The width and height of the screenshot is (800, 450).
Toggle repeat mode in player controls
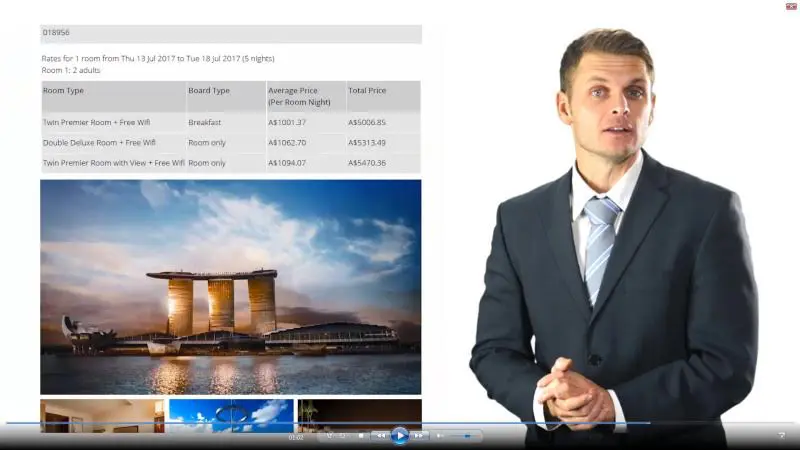click(343, 436)
